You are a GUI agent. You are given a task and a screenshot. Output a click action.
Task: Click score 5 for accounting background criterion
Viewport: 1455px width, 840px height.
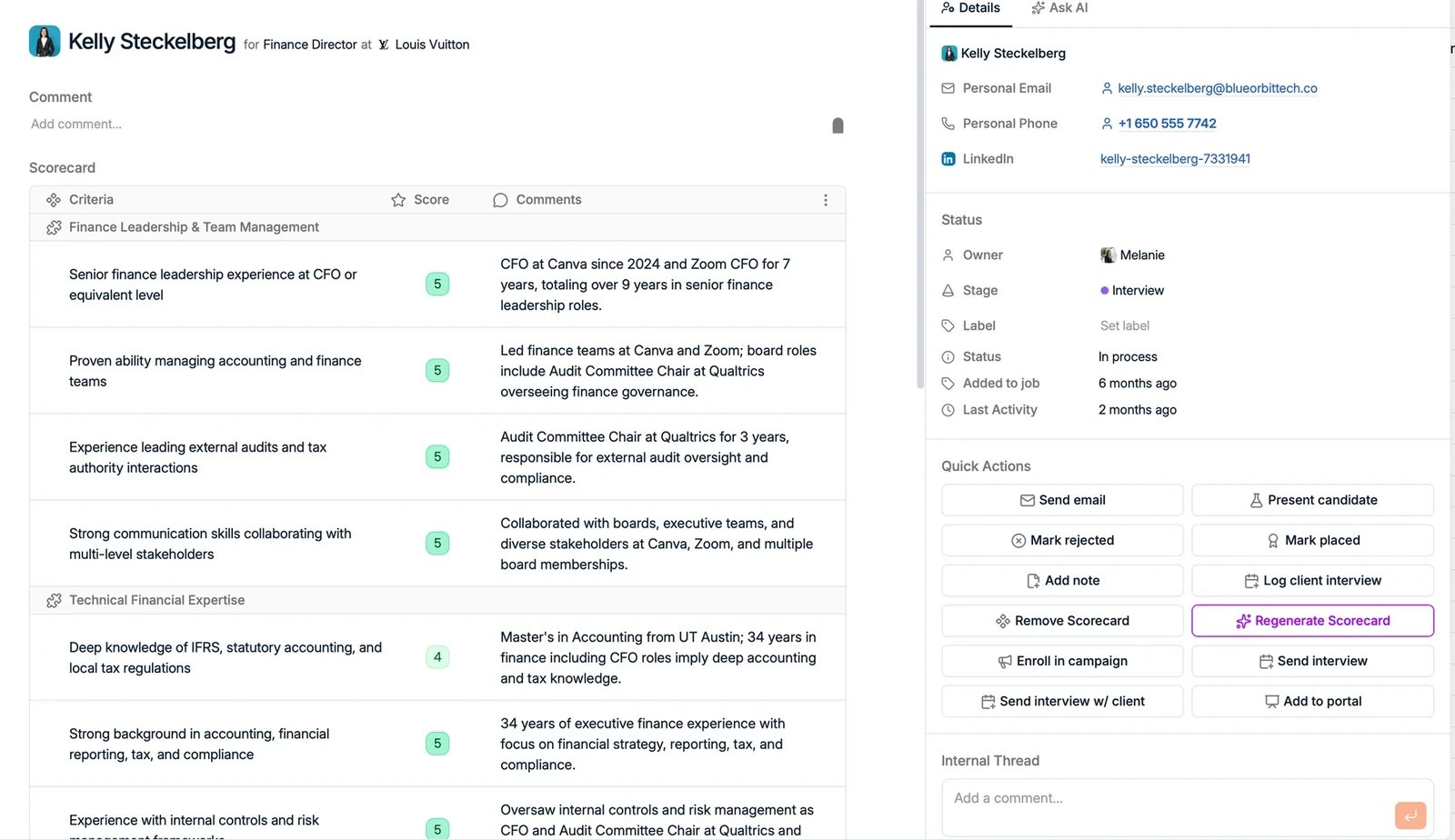tap(437, 744)
